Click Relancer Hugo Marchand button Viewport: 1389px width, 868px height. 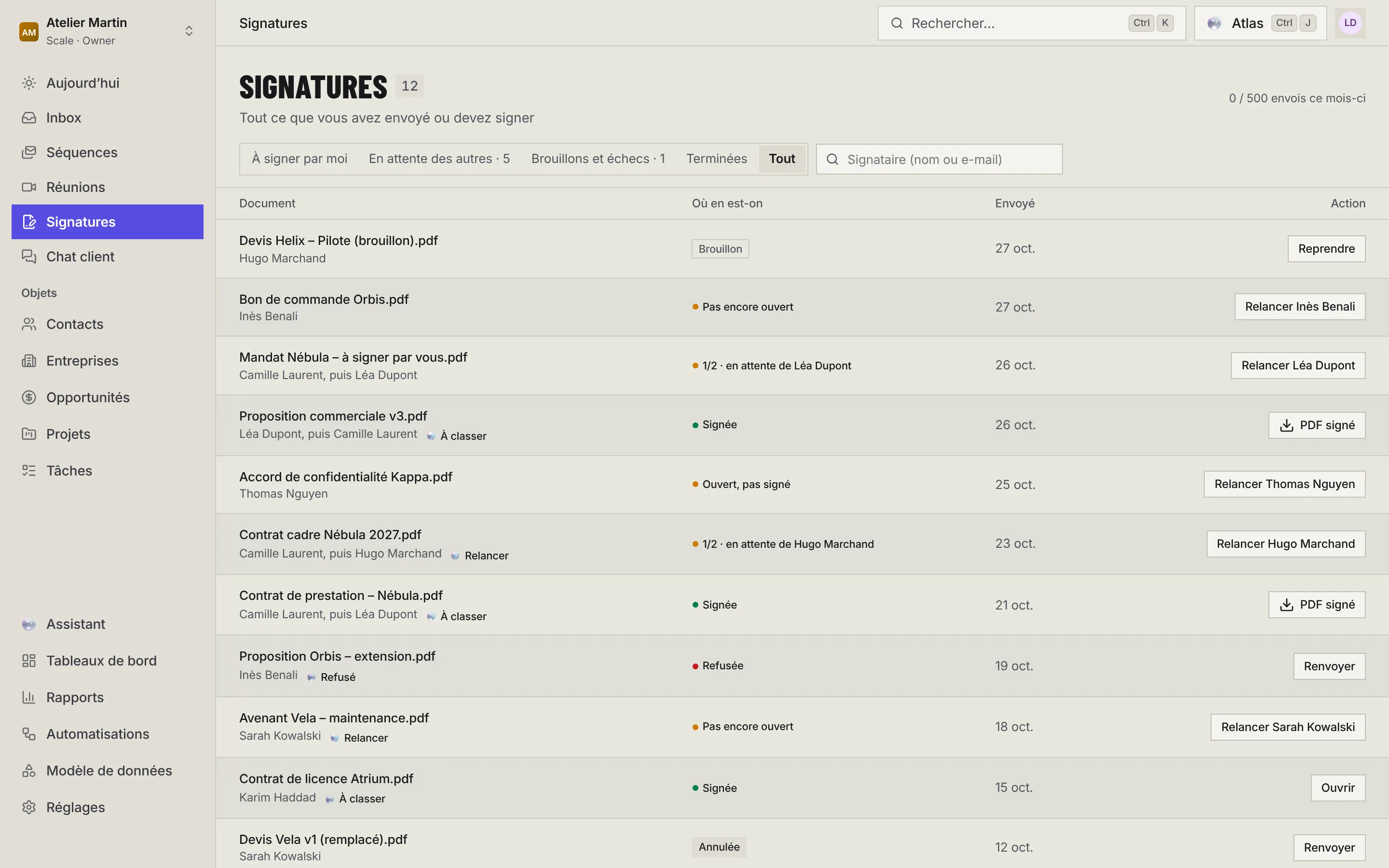pos(1286,544)
